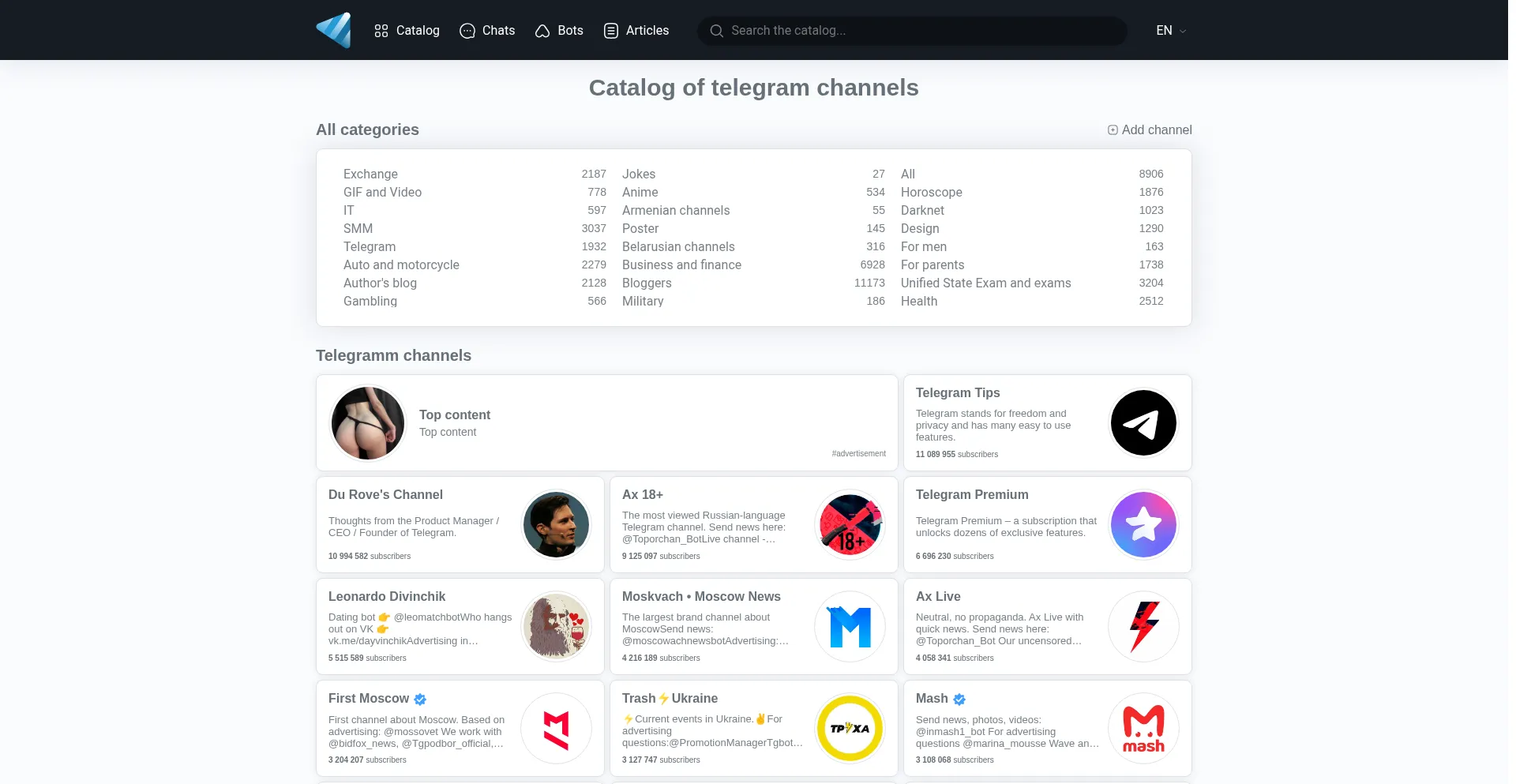Click First Moscow verified badge
Screen dimensions: 1516x784
click(x=420, y=700)
